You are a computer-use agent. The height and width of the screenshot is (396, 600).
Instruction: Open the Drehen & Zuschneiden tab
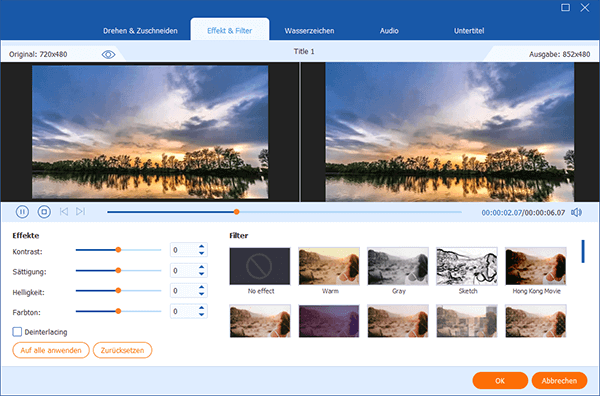(140, 31)
